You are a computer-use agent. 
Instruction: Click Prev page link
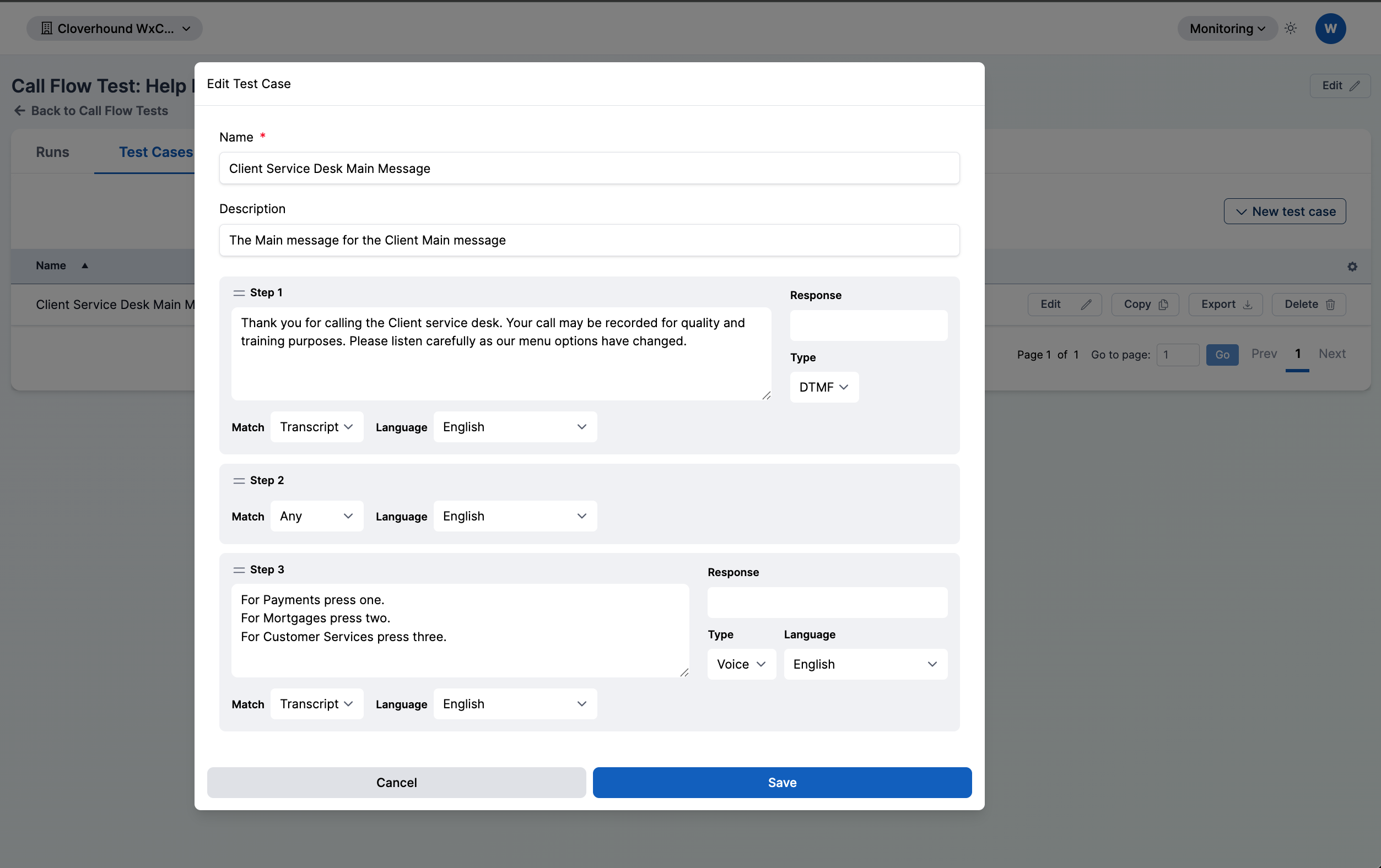pyautogui.click(x=1264, y=354)
